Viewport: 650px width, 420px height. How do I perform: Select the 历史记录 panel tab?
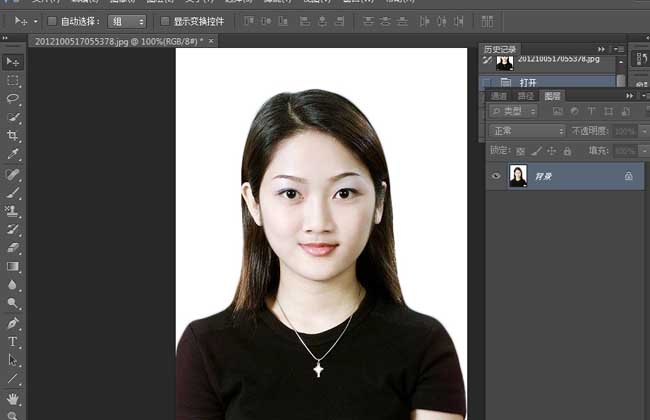tap(500, 49)
